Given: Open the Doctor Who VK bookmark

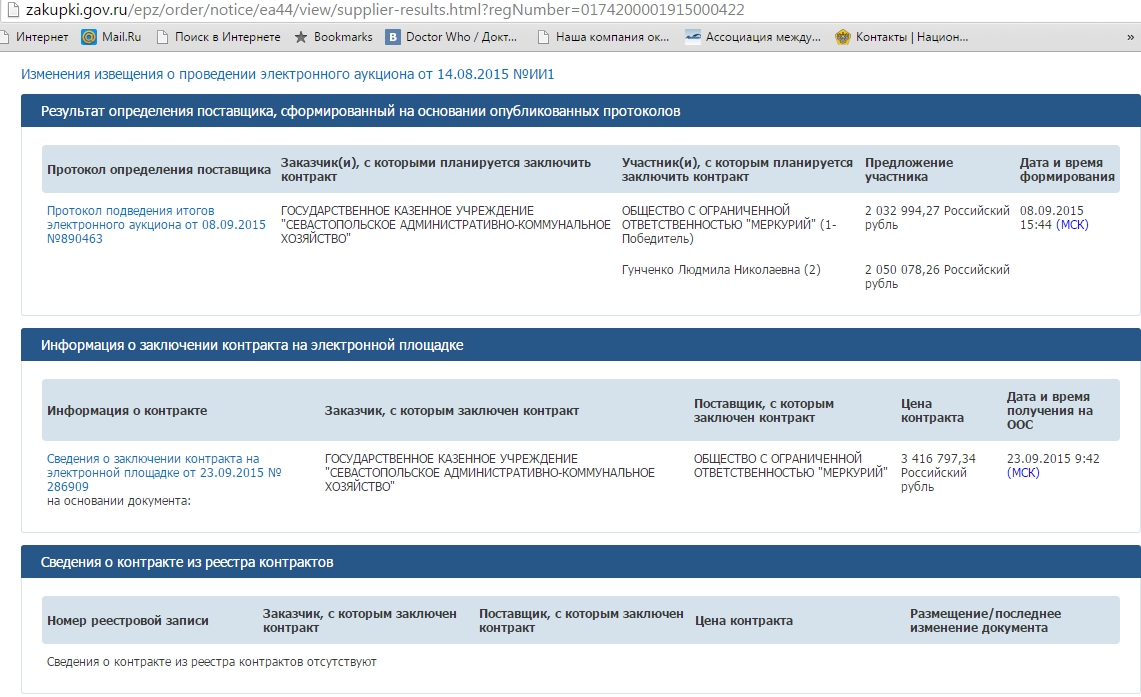Looking at the screenshot, I should click(x=453, y=37).
